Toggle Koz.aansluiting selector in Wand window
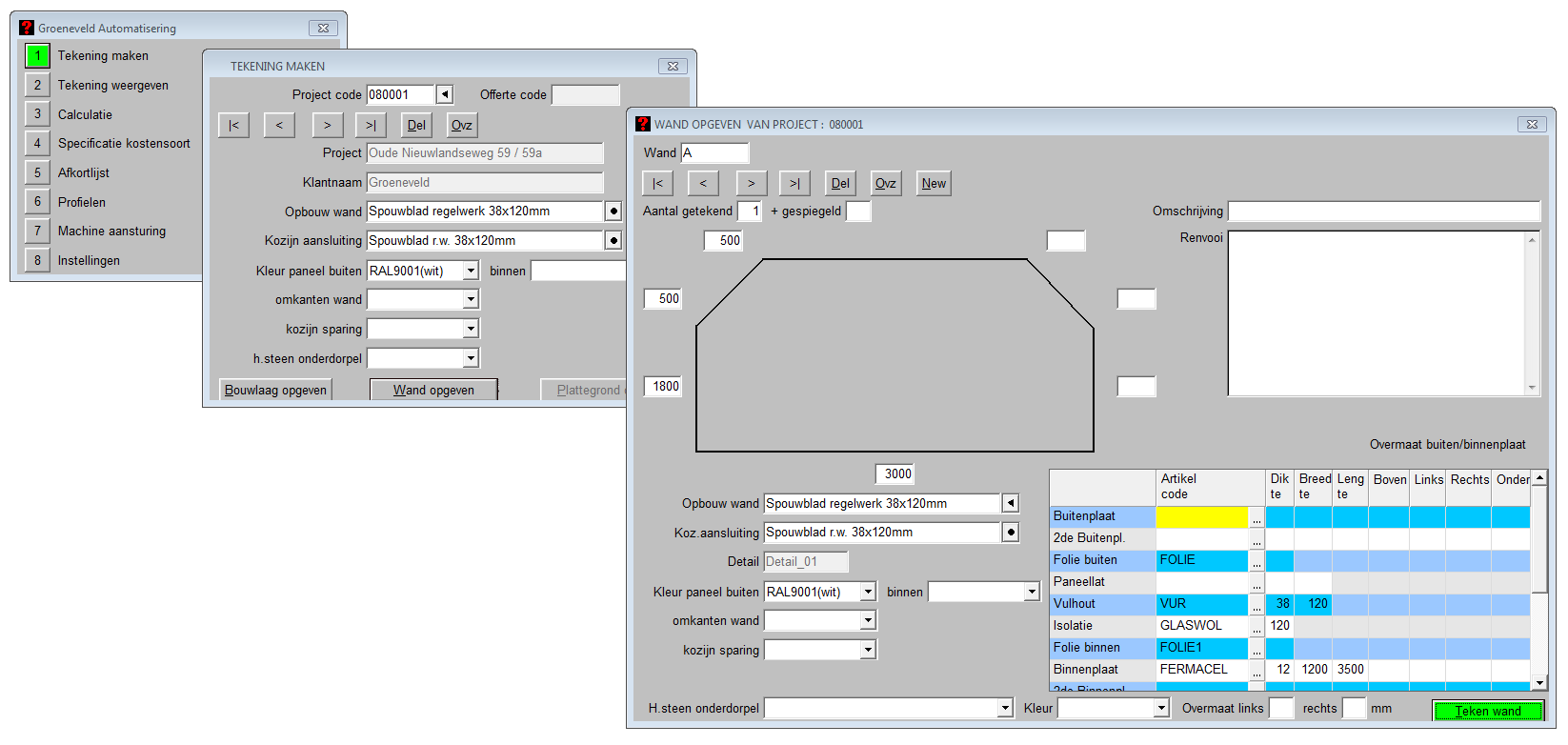 click(1011, 533)
